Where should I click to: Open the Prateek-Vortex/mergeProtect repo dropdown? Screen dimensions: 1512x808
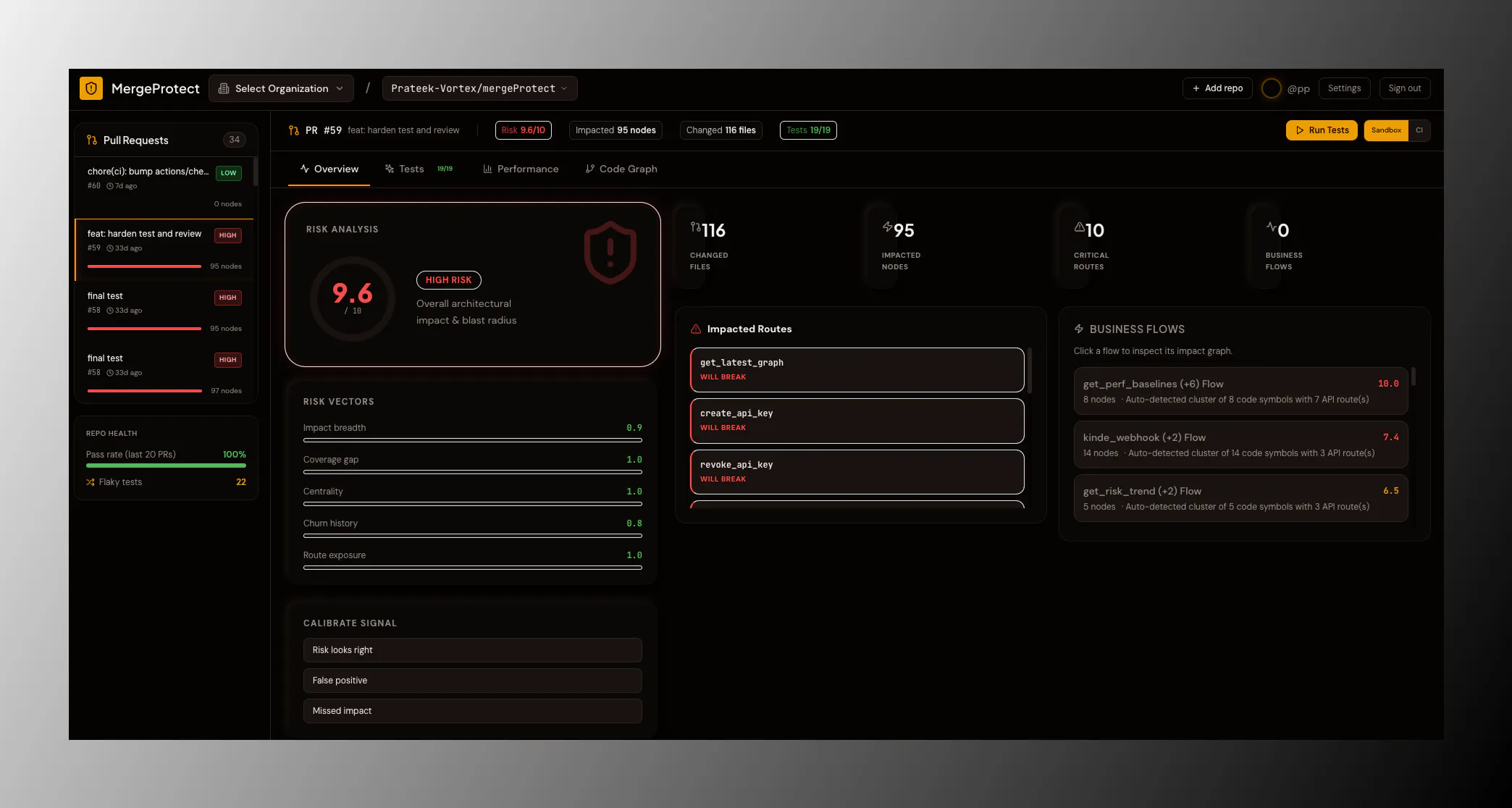pos(479,88)
